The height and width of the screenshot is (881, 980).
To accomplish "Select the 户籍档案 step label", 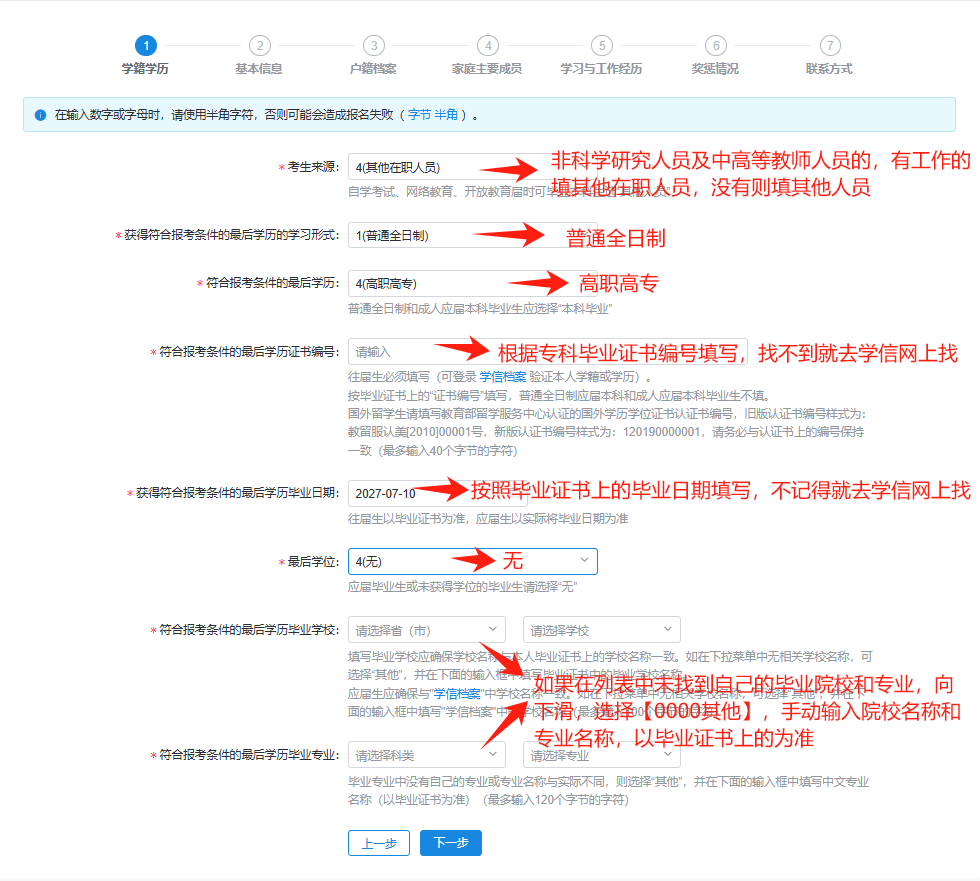I will [373, 69].
